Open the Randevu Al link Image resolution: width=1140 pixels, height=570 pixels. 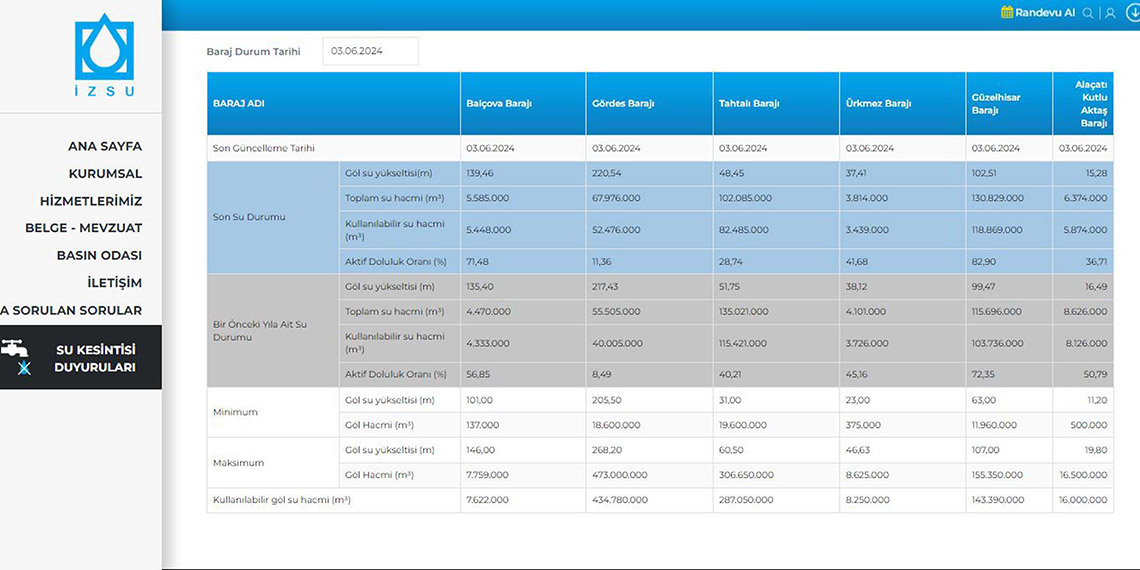pos(1044,13)
